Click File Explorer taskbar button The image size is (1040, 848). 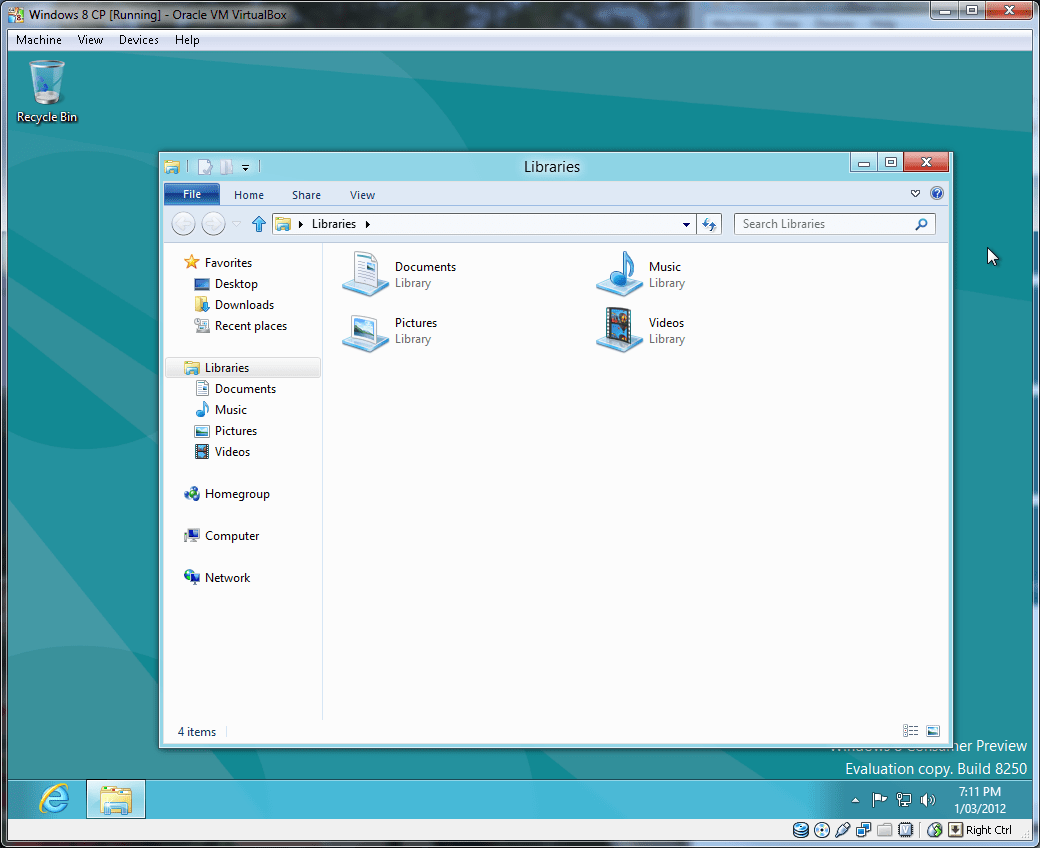click(115, 799)
